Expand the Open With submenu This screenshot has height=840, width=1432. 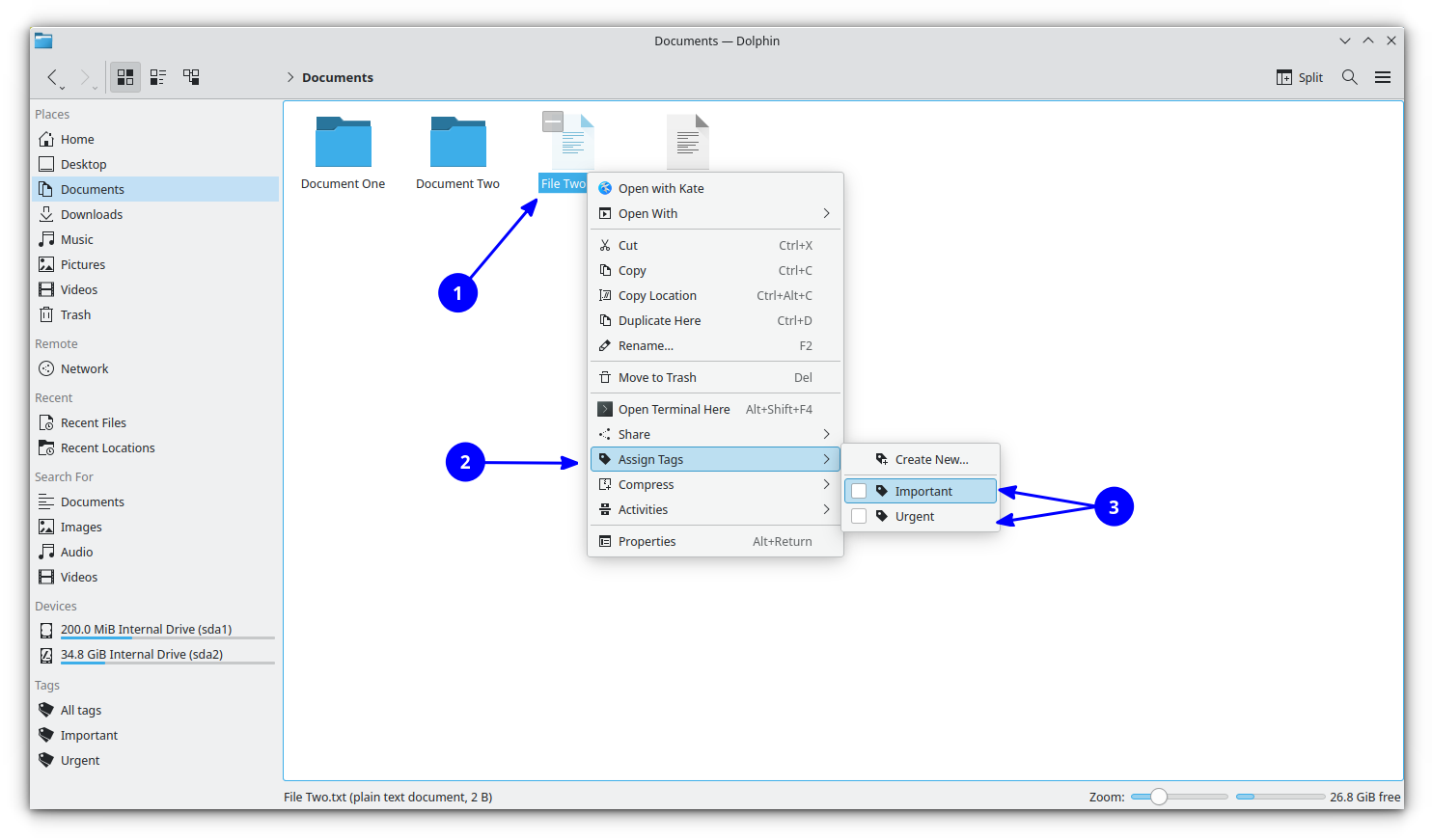(647, 213)
